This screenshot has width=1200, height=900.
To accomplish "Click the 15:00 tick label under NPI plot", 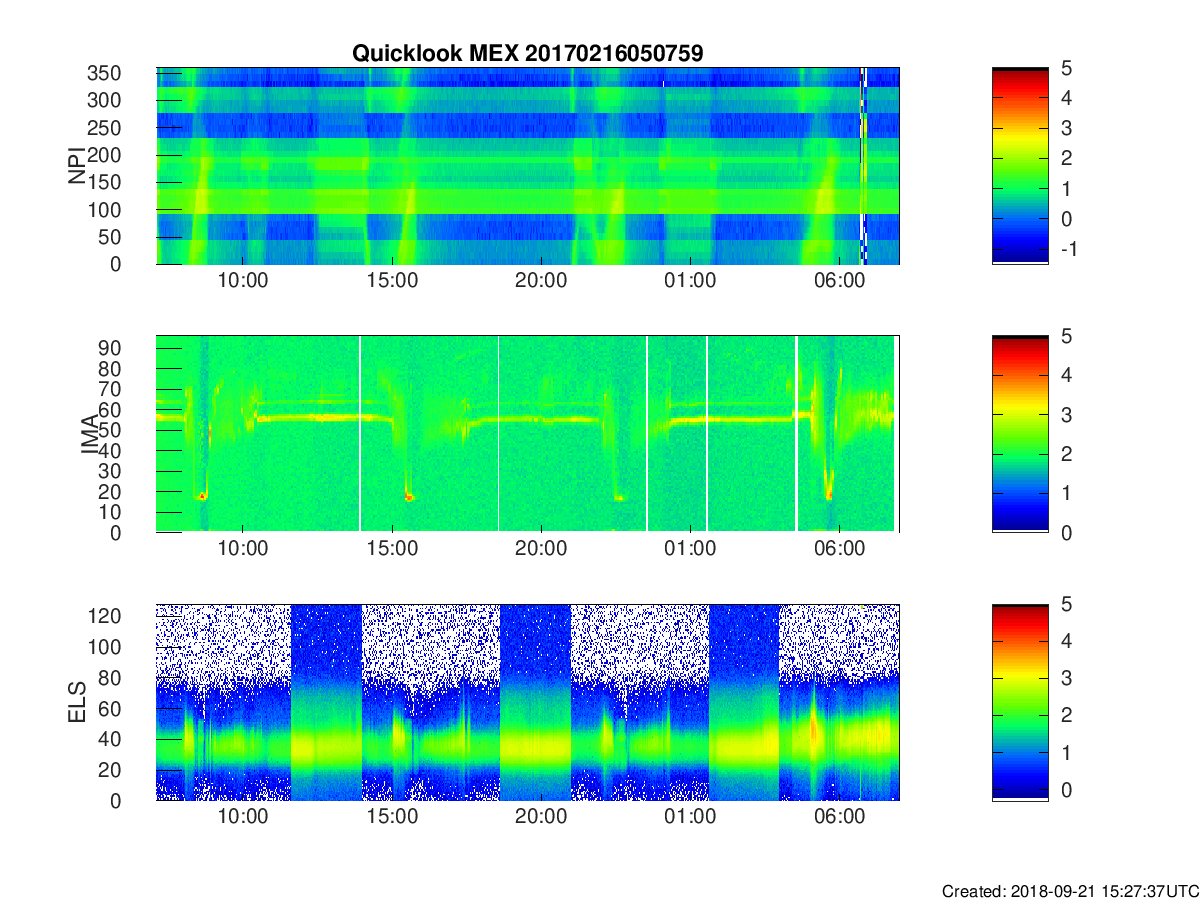I will [x=392, y=281].
